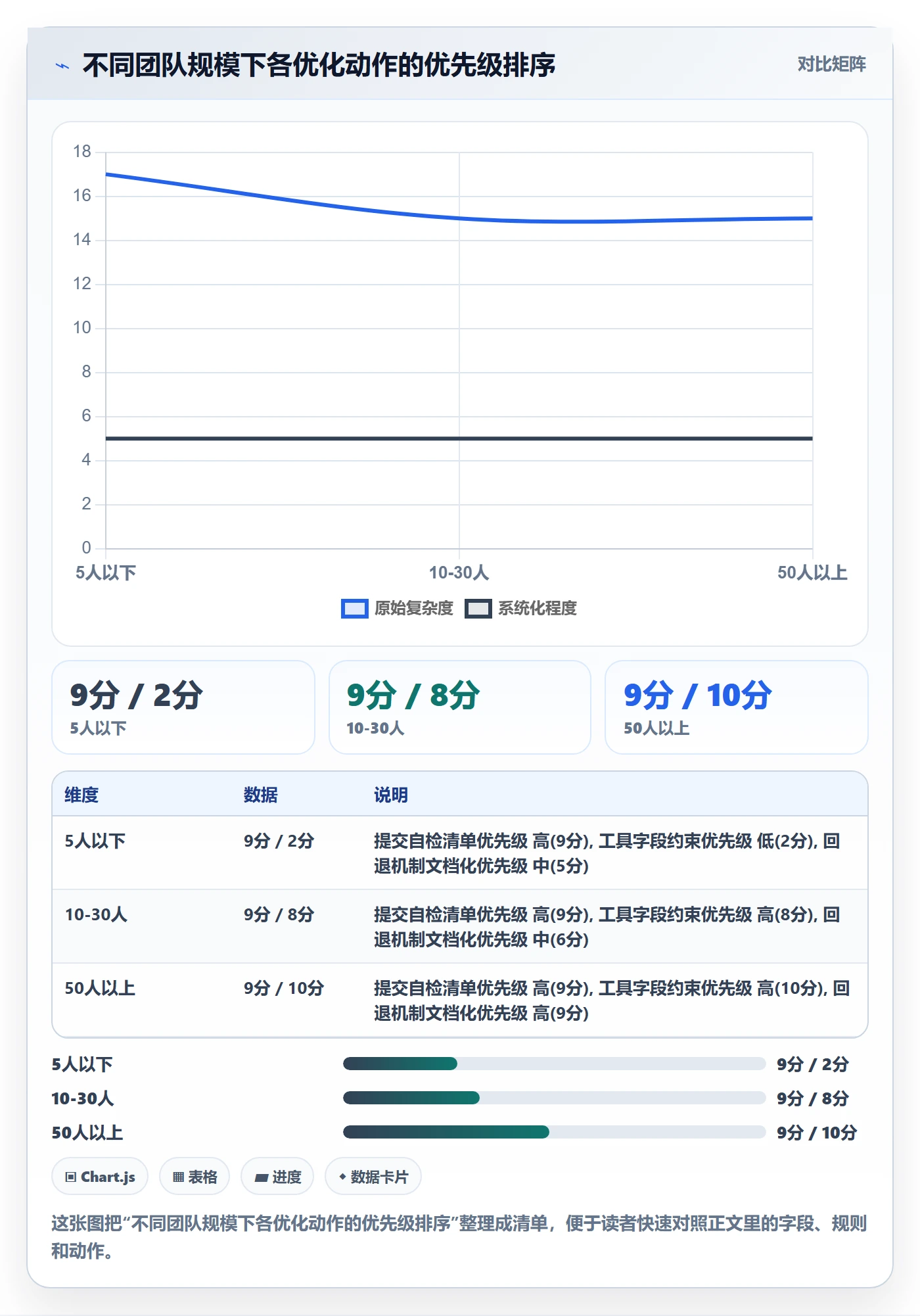Image resolution: width=920 pixels, height=1316 pixels.
Task: Select the 表格 tag chip
Action: (x=195, y=1177)
